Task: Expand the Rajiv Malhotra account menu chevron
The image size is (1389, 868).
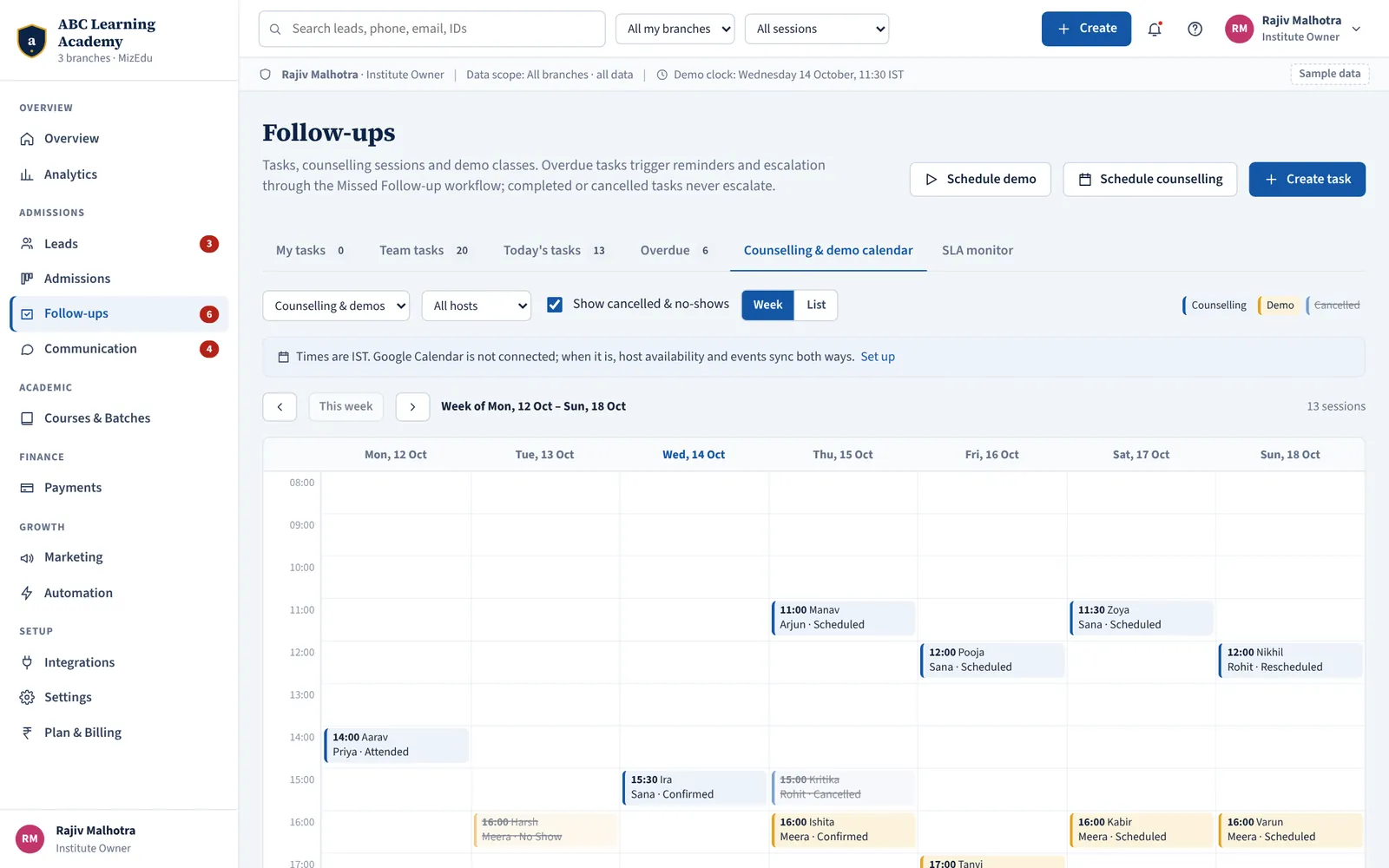Action: 1356,29
